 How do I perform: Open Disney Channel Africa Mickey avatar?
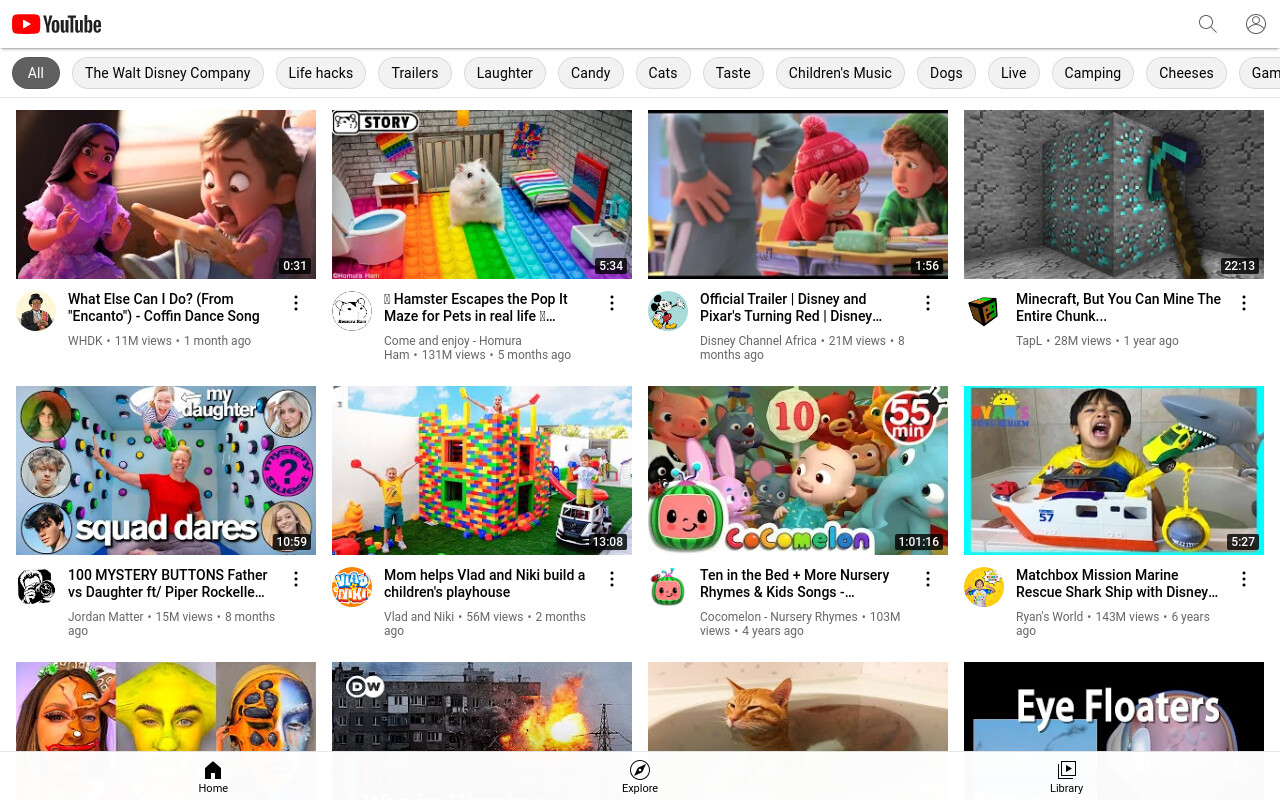[668, 311]
